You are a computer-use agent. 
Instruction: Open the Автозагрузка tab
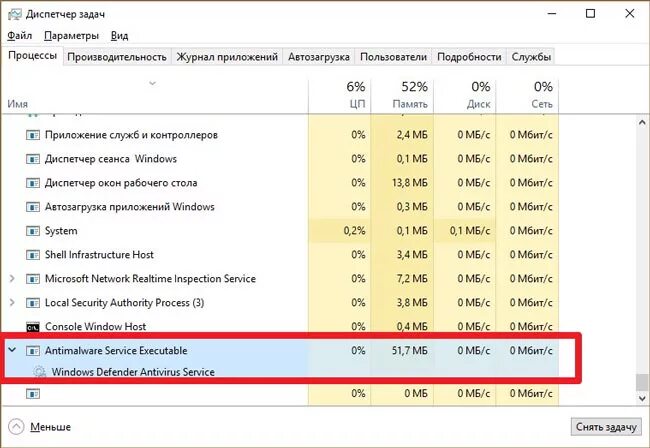(319, 57)
